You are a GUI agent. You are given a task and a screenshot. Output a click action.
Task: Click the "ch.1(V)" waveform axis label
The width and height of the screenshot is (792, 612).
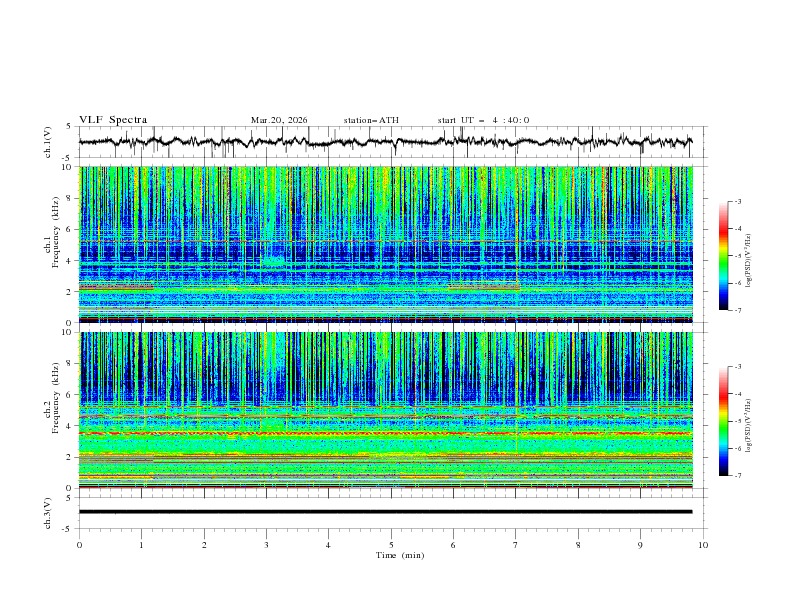tap(48, 142)
